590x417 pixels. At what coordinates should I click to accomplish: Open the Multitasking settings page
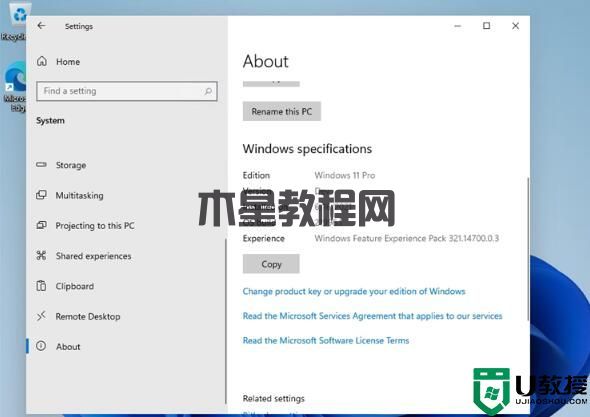pos(79,195)
